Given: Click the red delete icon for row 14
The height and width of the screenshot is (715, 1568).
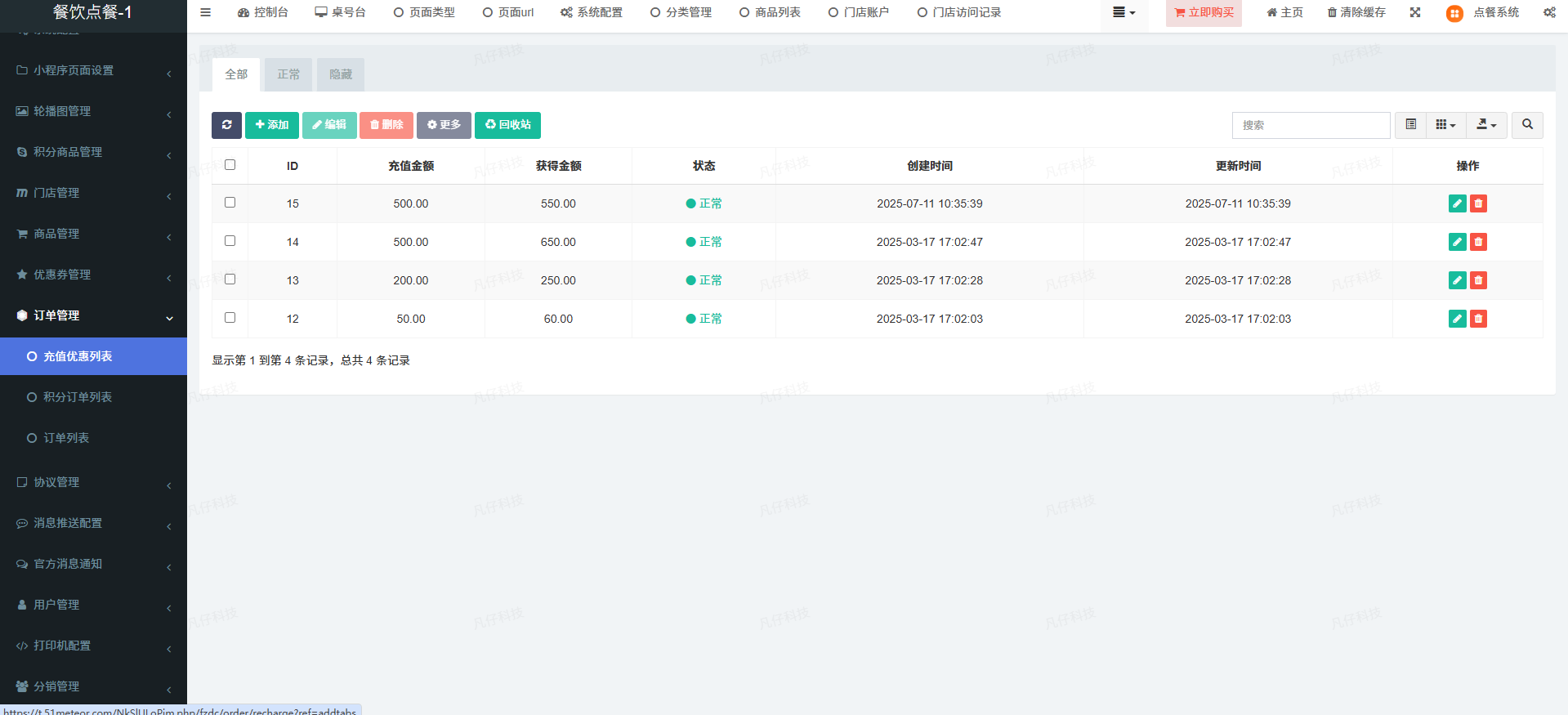Looking at the screenshot, I should [x=1478, y=242].
